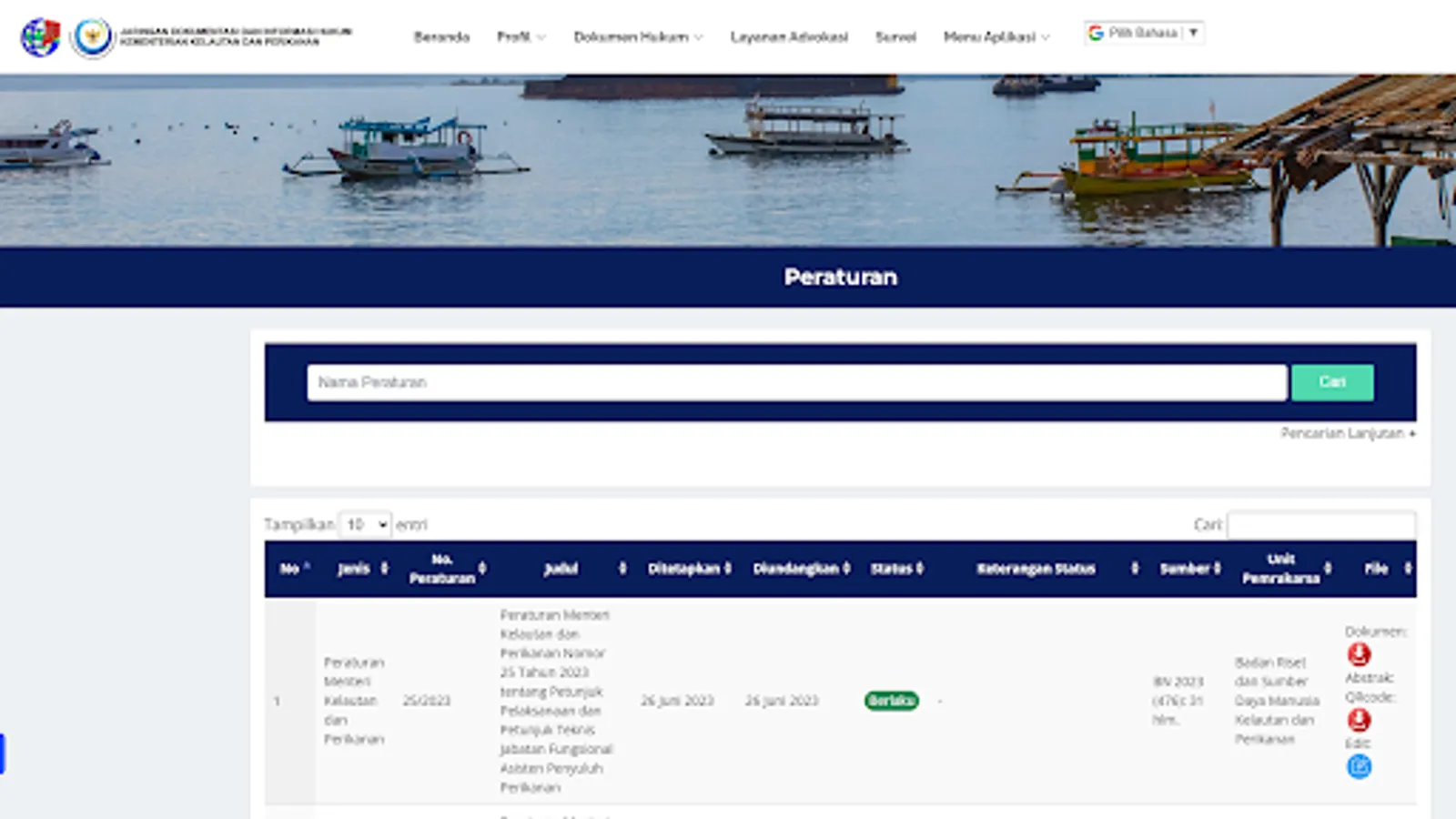Image resolution: width=1456 pixels, height=819 pixels.
Task: Expand the Dokumen Hukum menu
Action: point(638,37)
